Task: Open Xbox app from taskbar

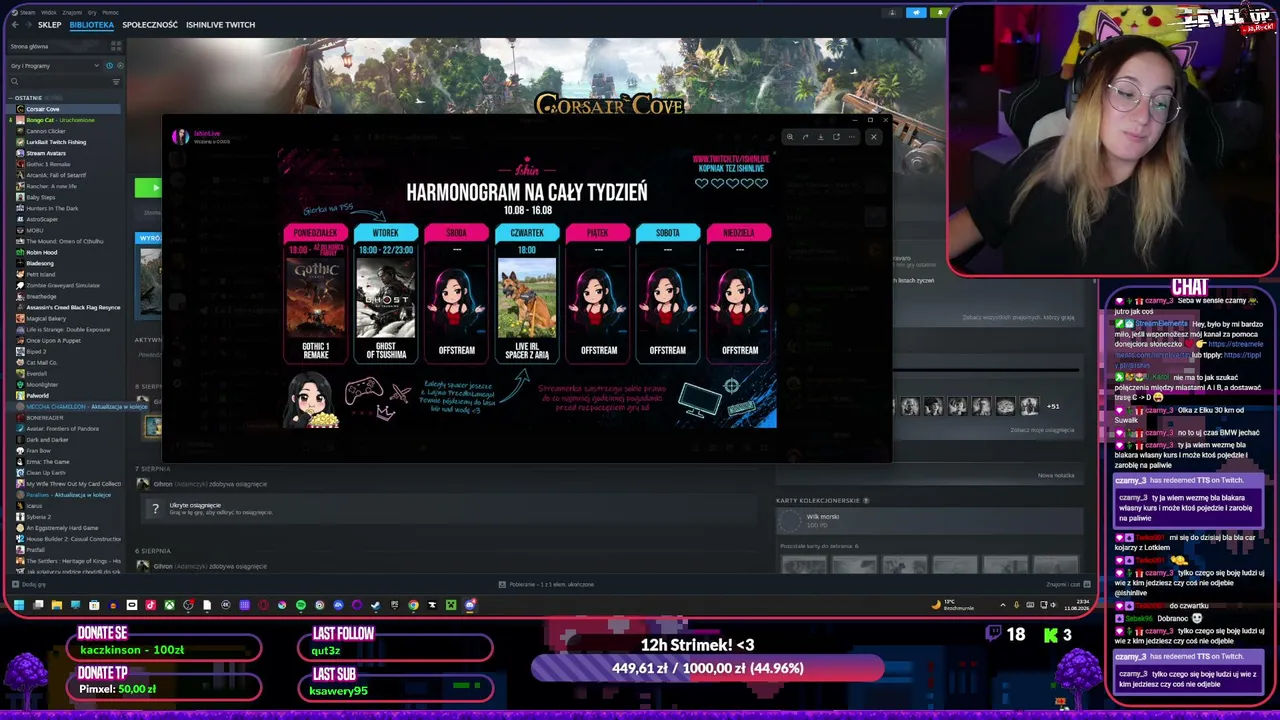Action: [x=169, y=605]
